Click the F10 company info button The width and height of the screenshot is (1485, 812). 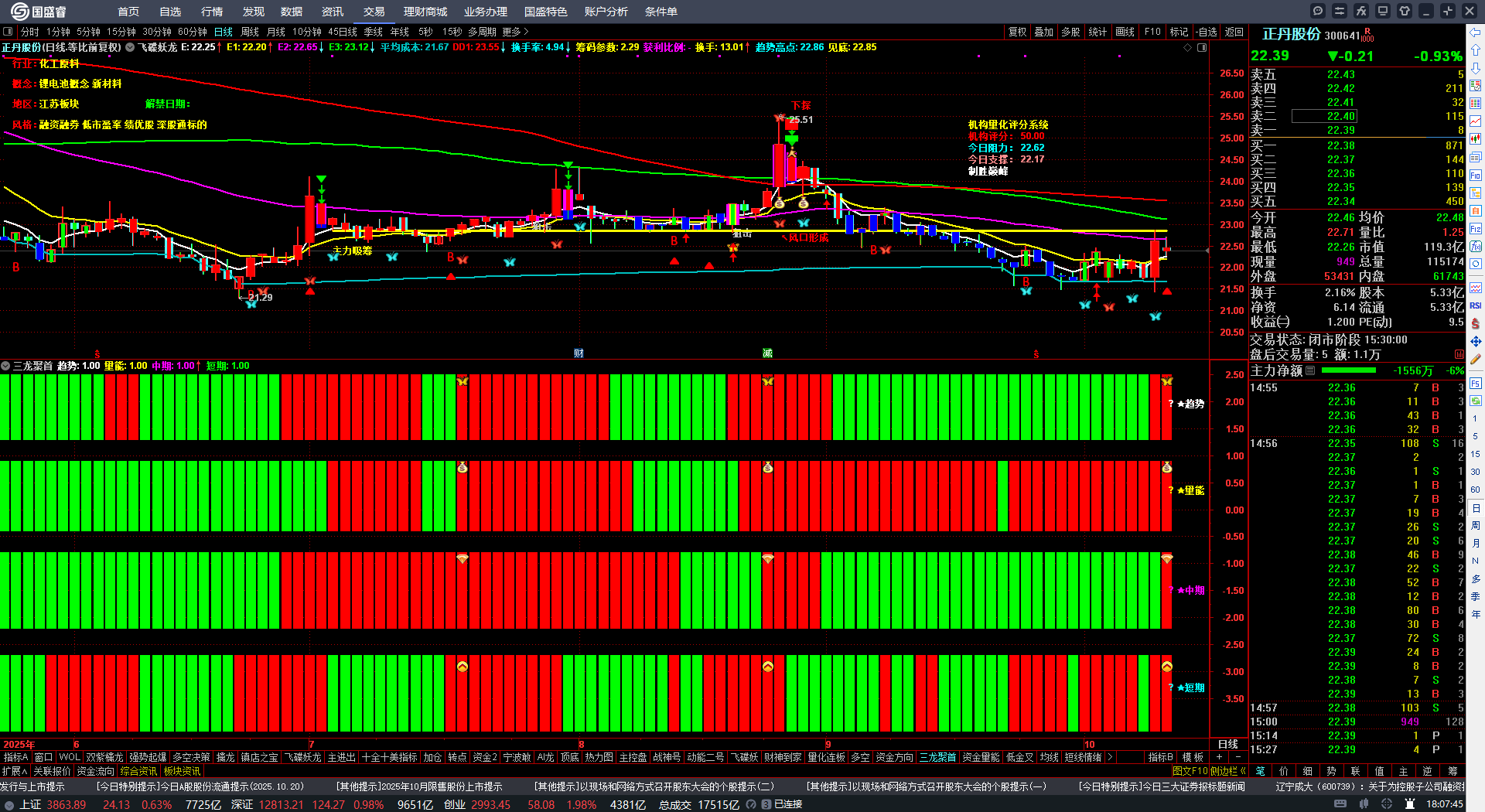click(x=1152, y=32)
